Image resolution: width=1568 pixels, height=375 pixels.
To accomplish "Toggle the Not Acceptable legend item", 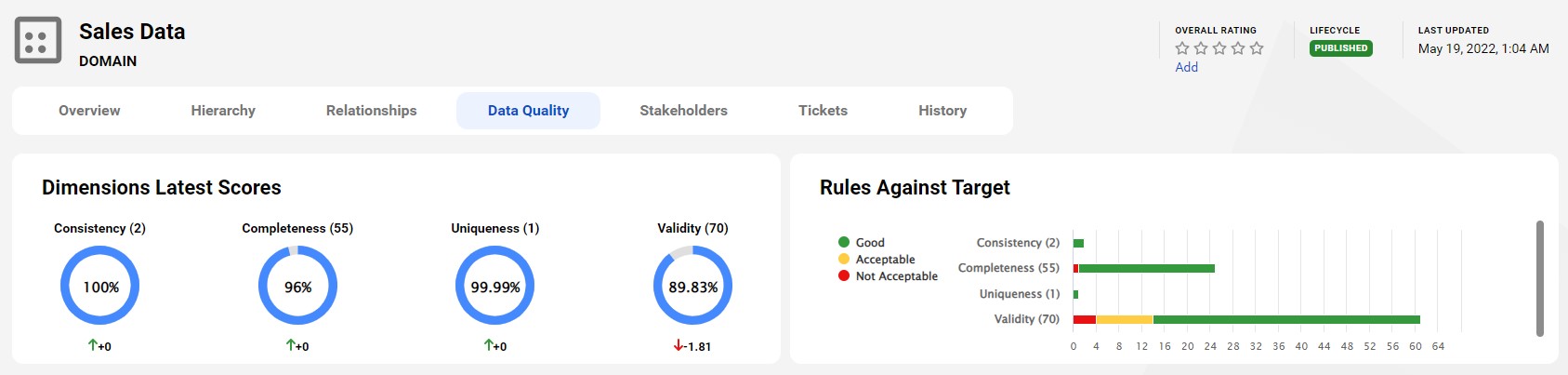I will 888,276.
